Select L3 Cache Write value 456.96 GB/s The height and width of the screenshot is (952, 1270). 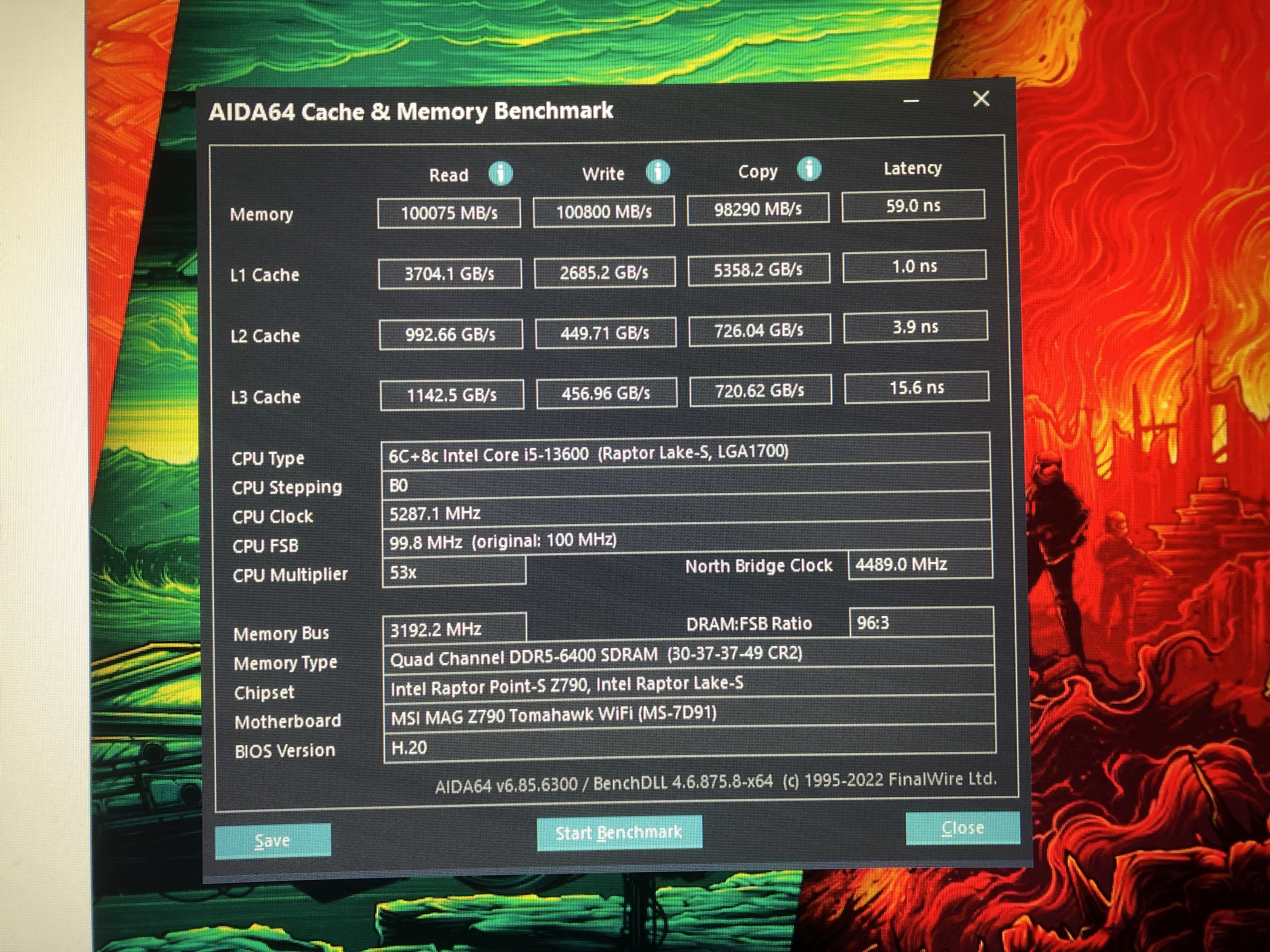click(x=607, y=393)
